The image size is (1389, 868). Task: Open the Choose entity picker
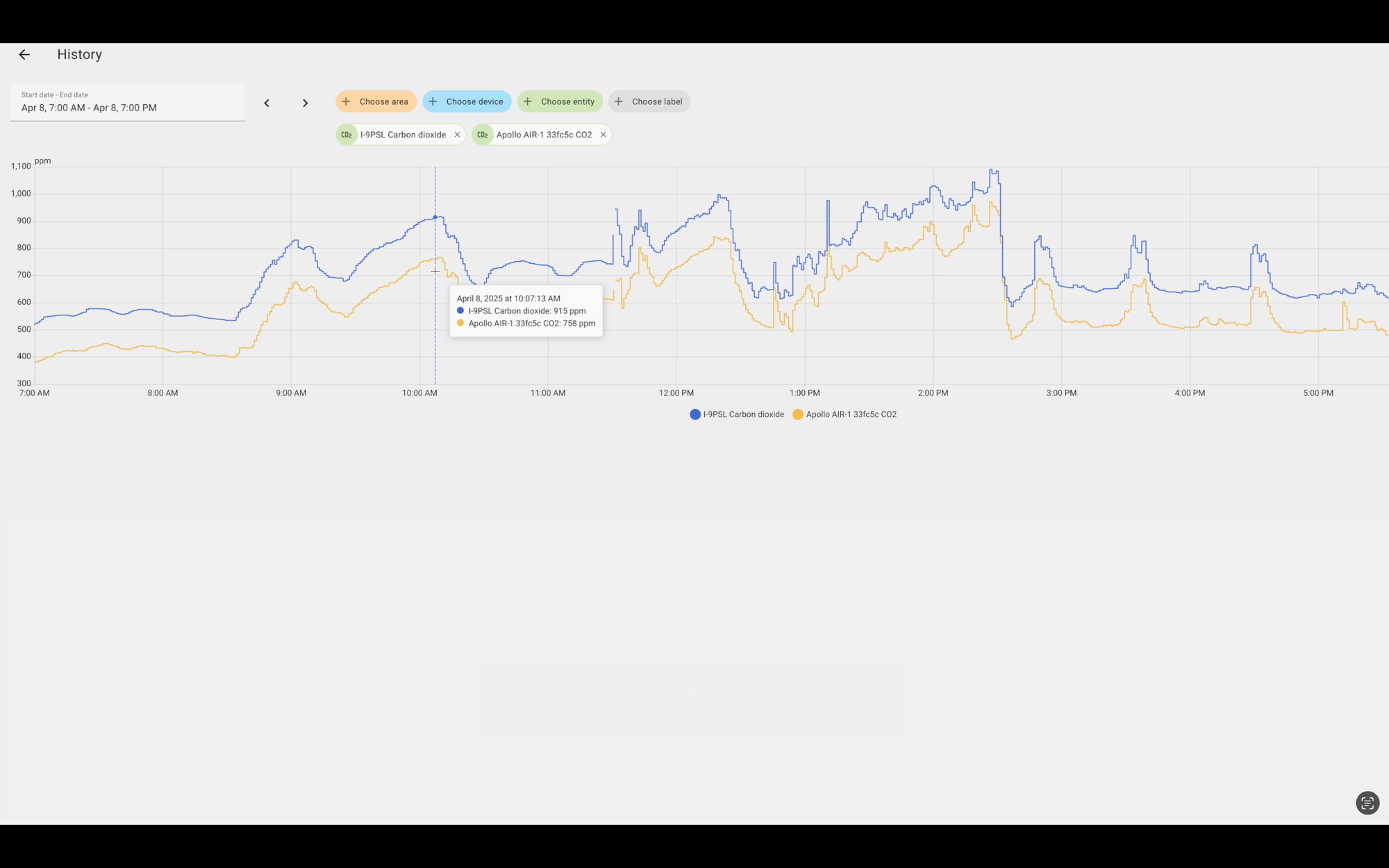point(560,101)
